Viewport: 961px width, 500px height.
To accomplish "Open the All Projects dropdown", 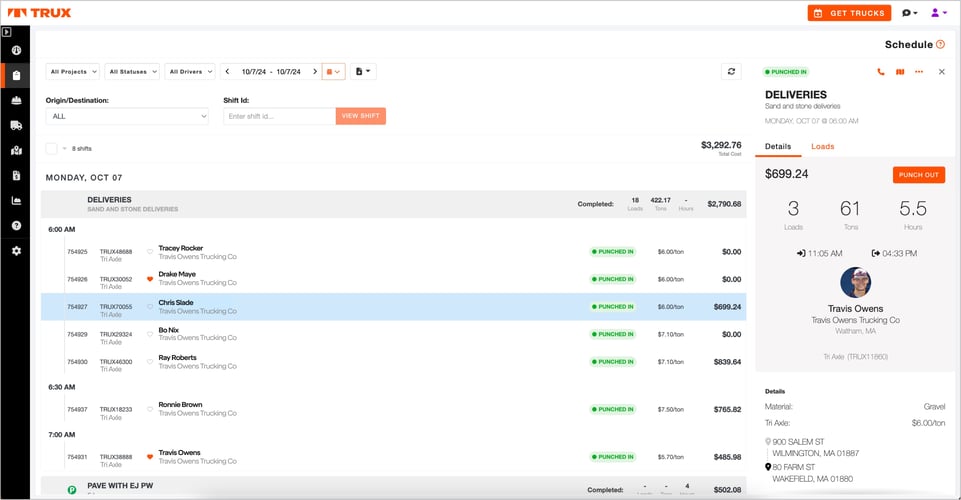I will pos(72,72).
